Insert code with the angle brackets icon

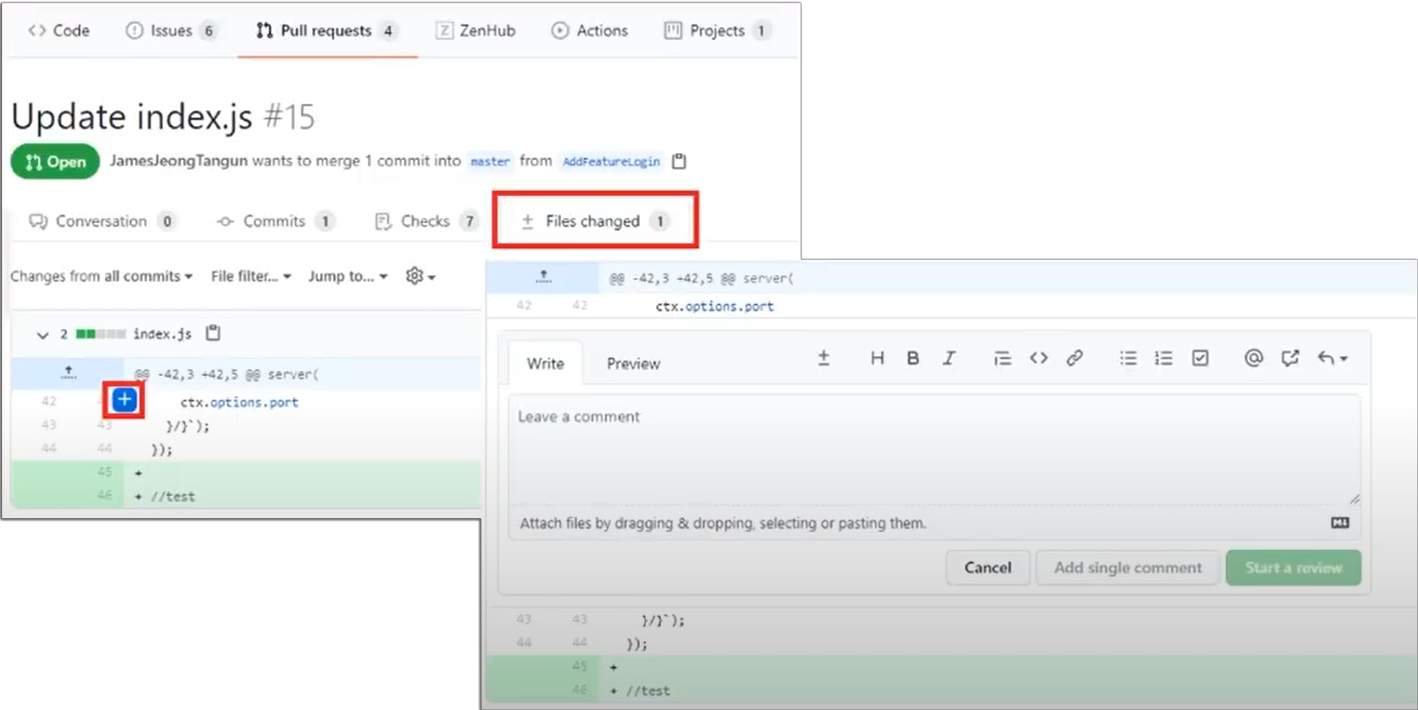1039,358
